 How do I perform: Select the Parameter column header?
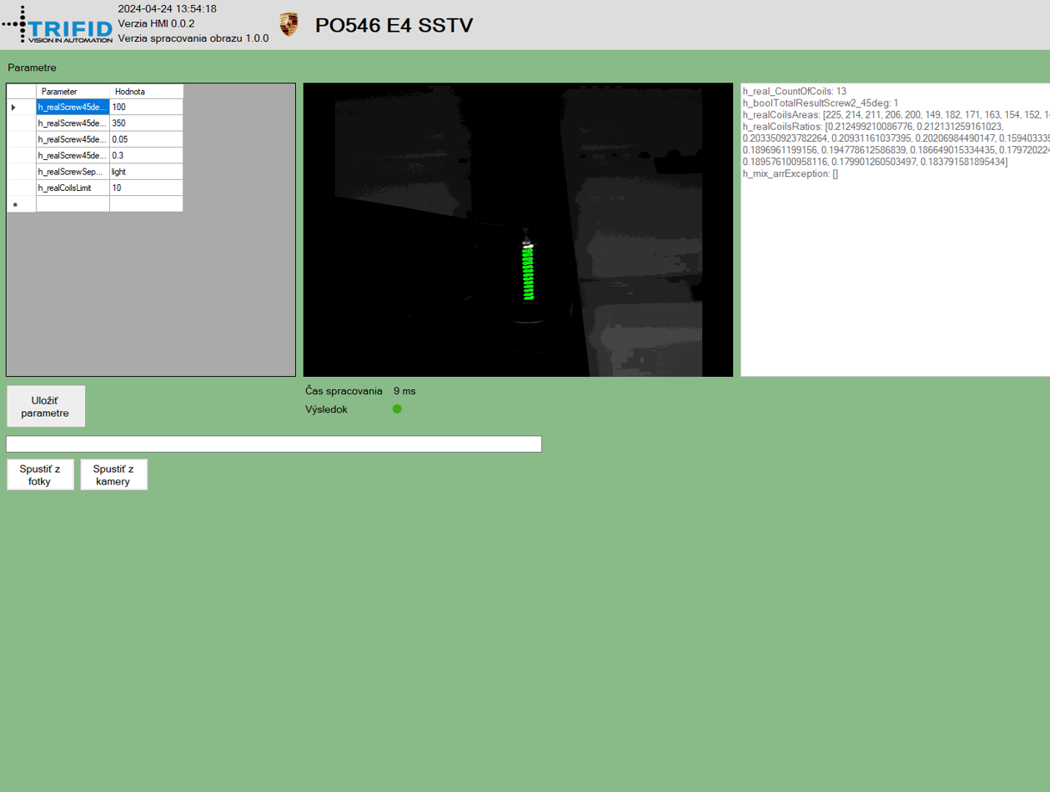pyautogui.click(x=72, y=91)
